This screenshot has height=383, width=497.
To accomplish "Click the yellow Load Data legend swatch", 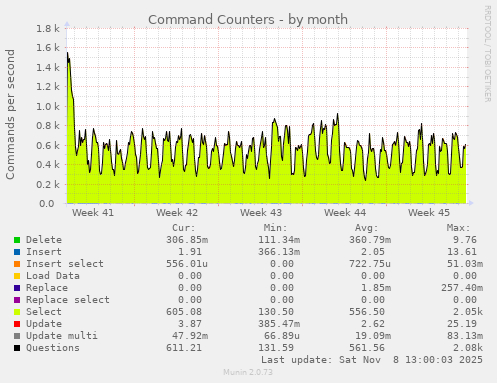I will click(17, 276).
